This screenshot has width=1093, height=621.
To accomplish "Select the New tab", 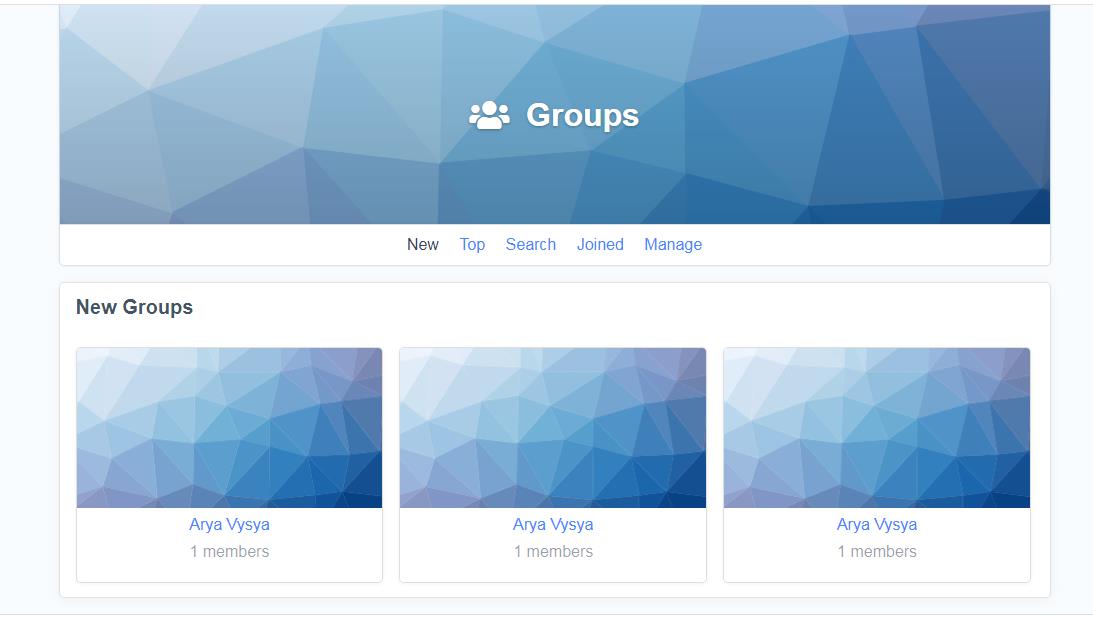I will click(x=422, y=244).
